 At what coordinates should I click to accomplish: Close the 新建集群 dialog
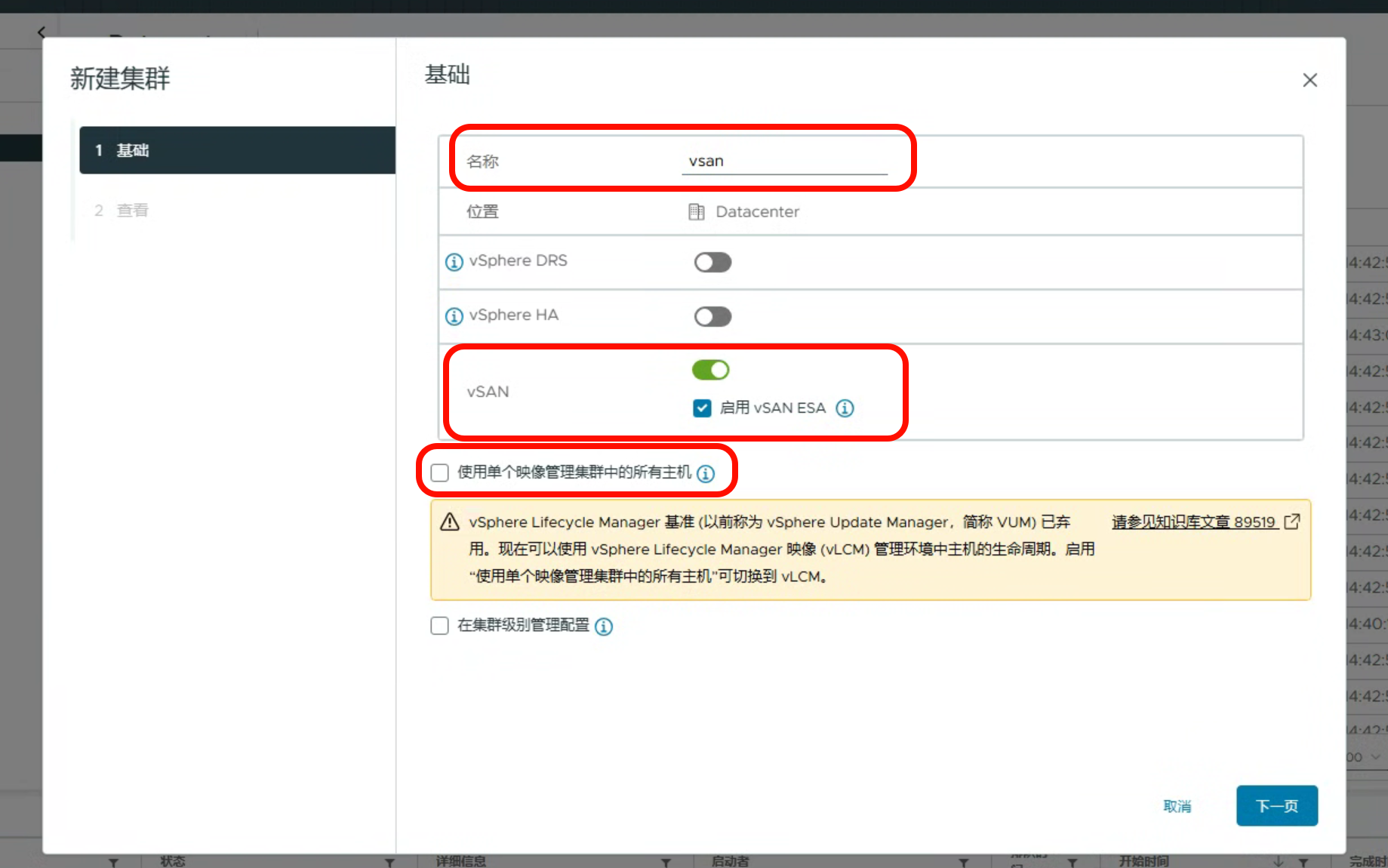click(1310, 80)
